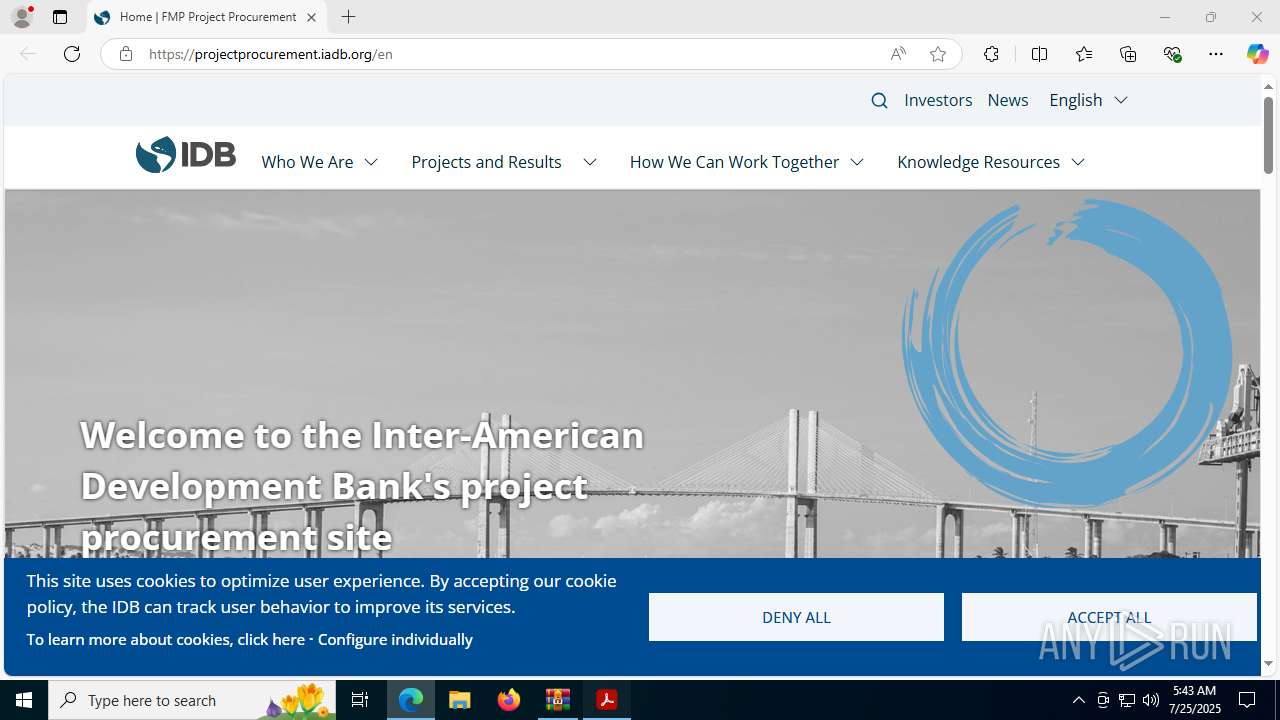Open the Windows Start menu
The height and width of the screenshot is (720, 1280).
pyautogui.click(x=24, y=700)
